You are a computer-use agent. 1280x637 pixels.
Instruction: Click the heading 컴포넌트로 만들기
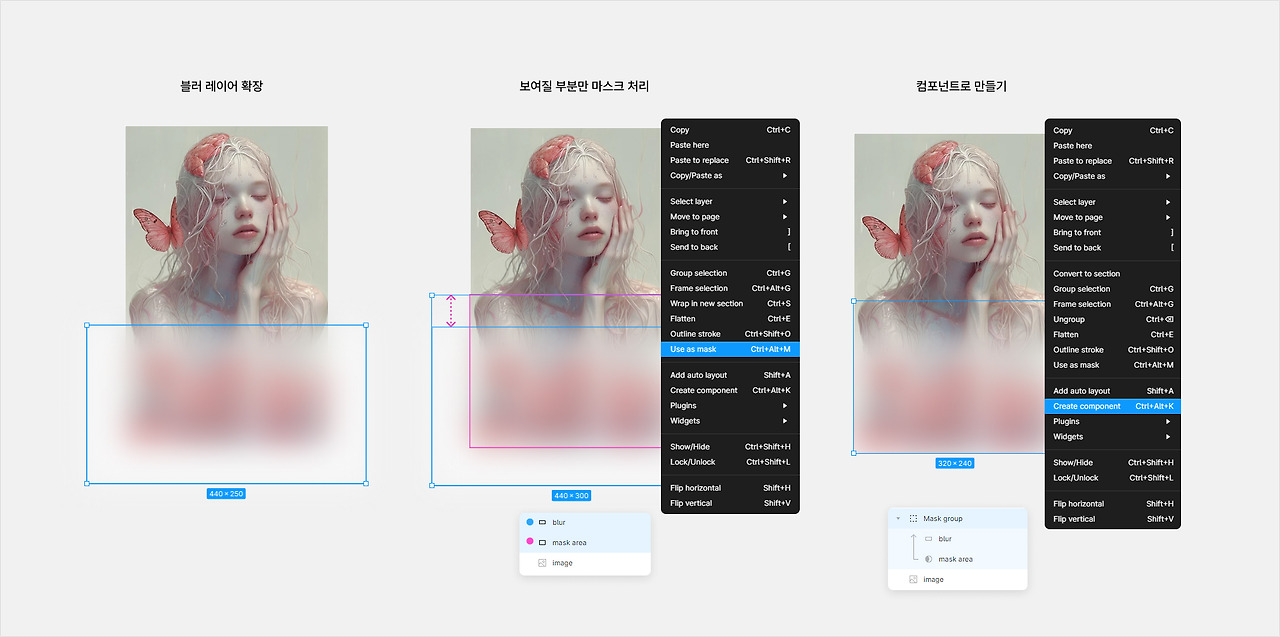click(961, 87)
